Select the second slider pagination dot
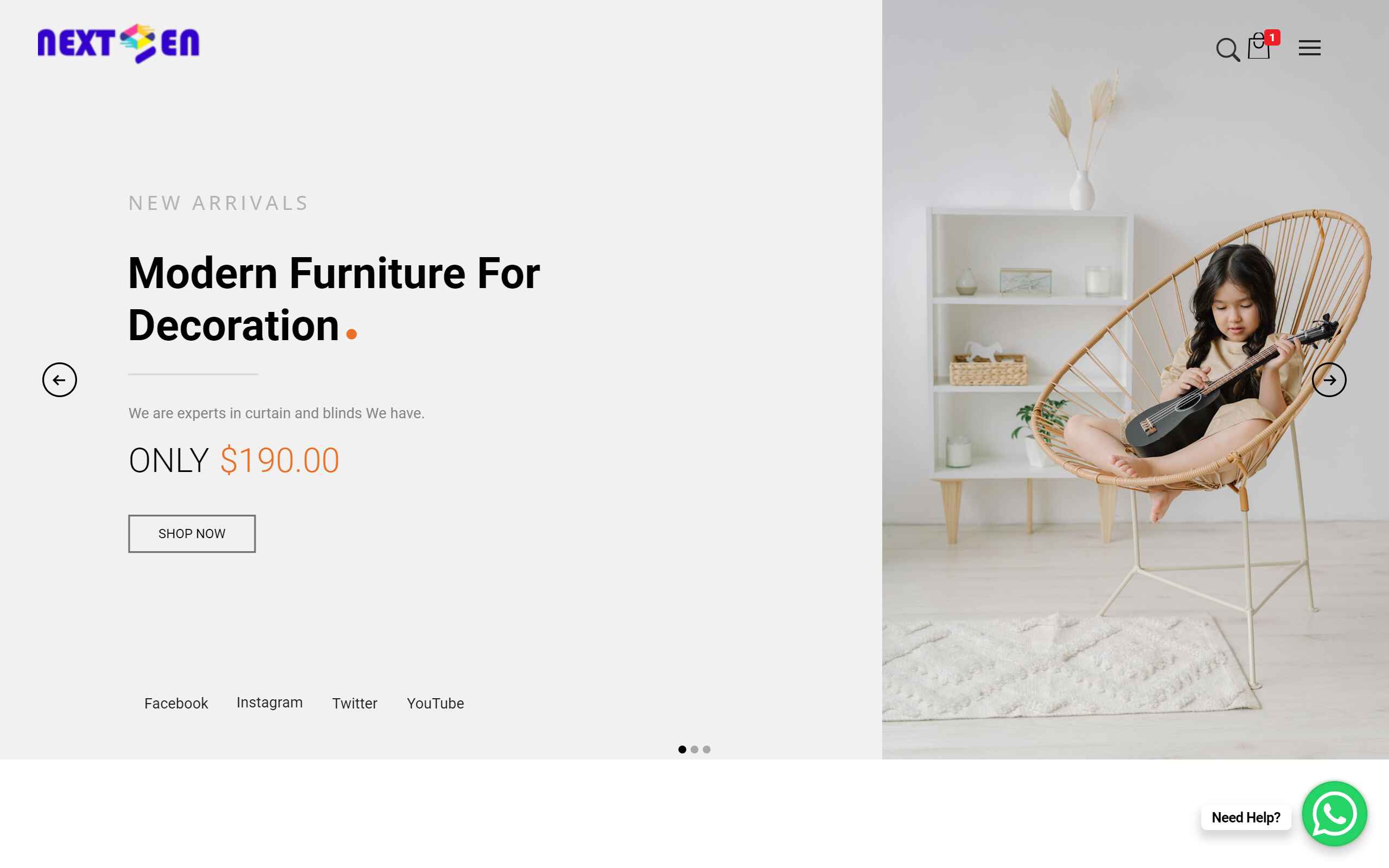Viewport: 1389px width, 868px height. [694, 749]
